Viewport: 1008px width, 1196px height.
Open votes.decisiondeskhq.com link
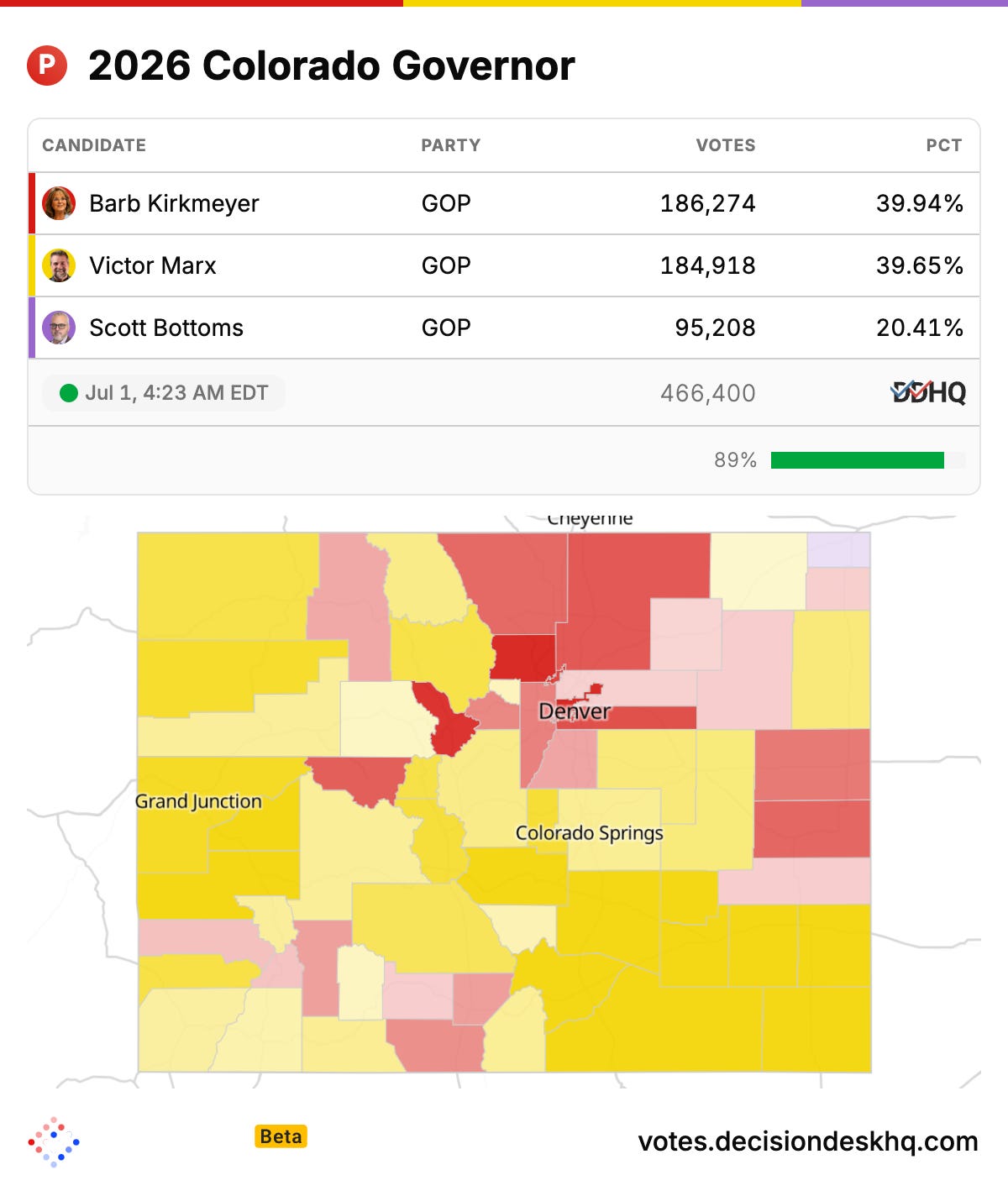tap(808, 1141)
